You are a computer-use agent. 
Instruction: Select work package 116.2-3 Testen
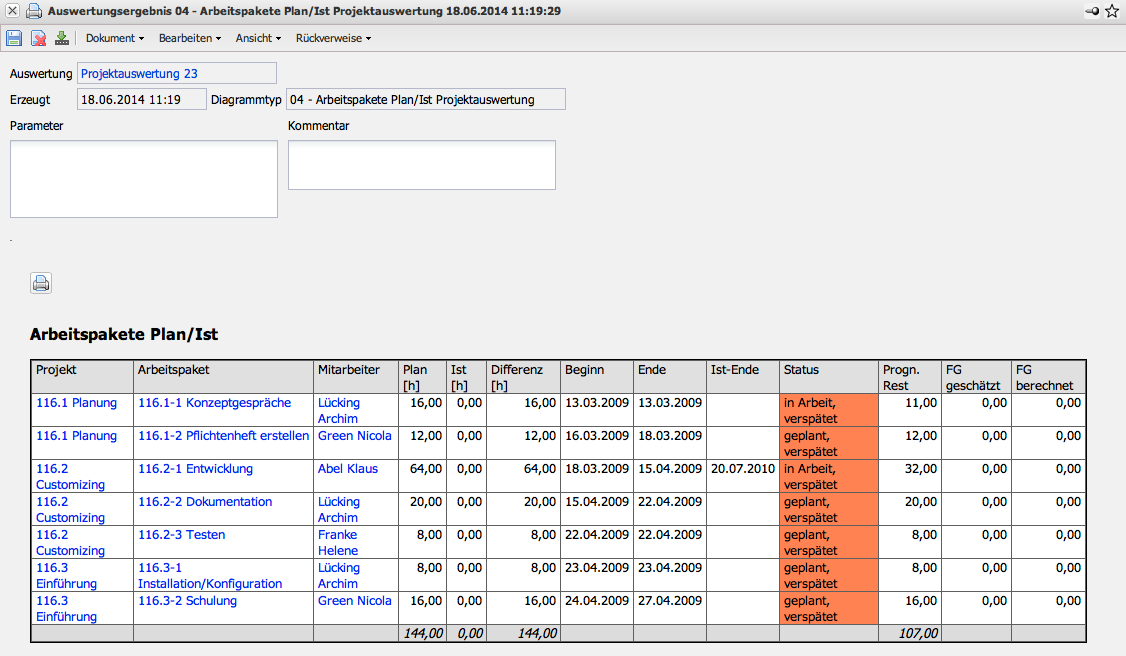pos(181,535)
